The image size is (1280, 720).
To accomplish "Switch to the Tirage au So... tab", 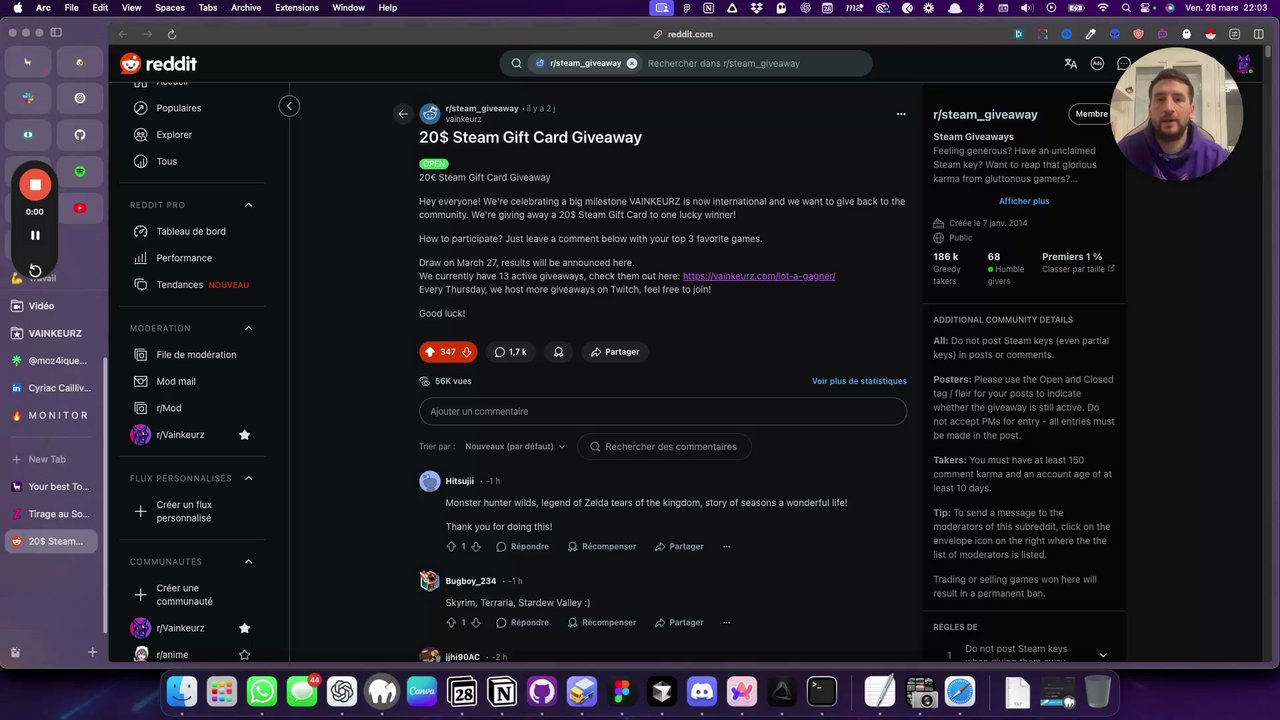I will (x=53, y=514).
